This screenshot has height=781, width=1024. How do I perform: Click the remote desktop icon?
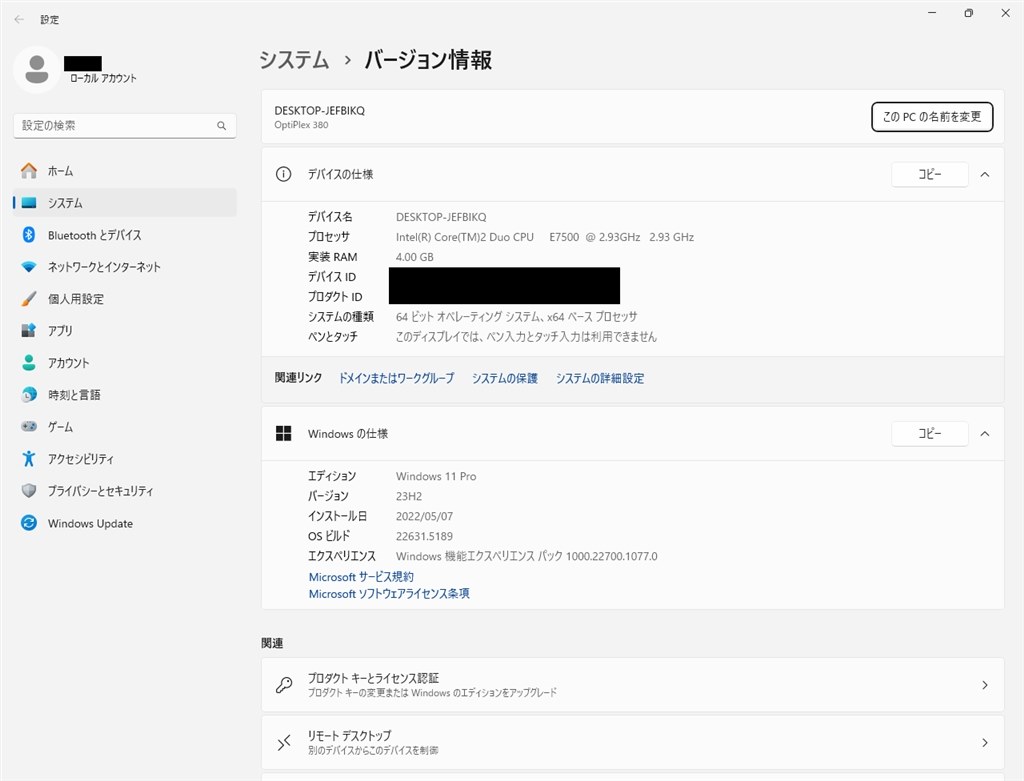click(x=283, y=742)
